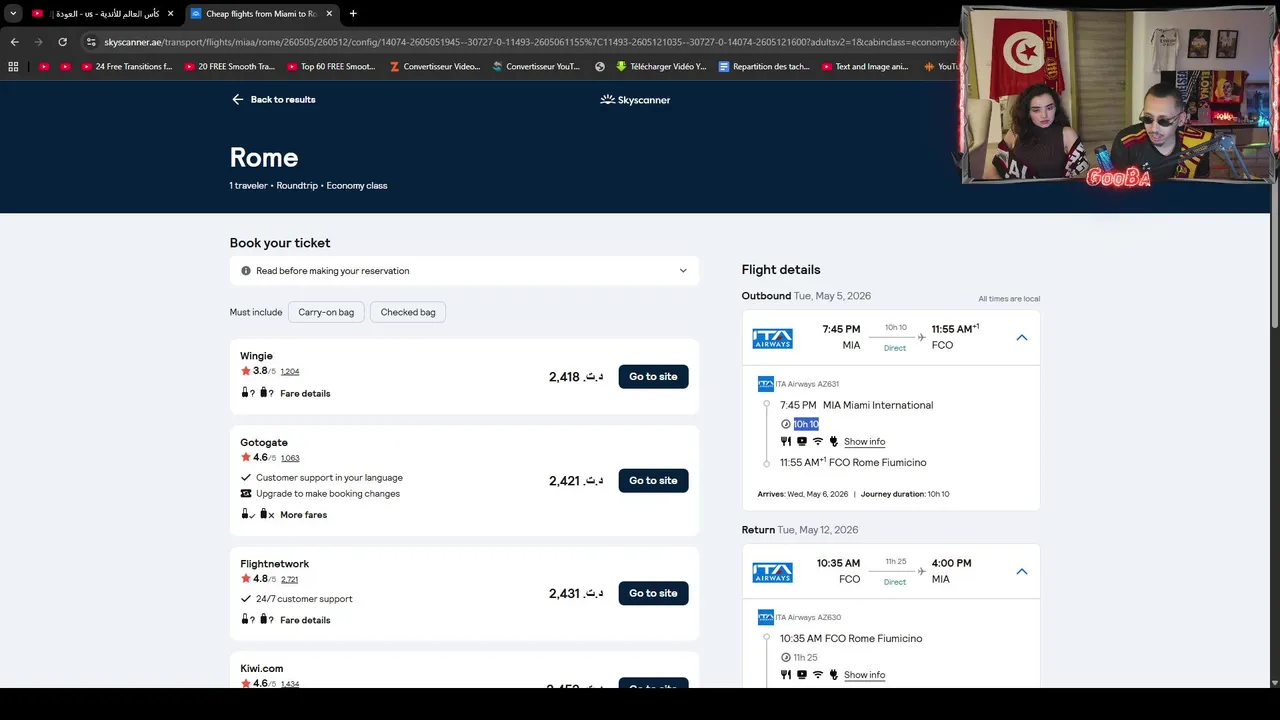Viewport: 1280px width, 720px height.
Task: Go to site for Wingie
Action: 653,377
